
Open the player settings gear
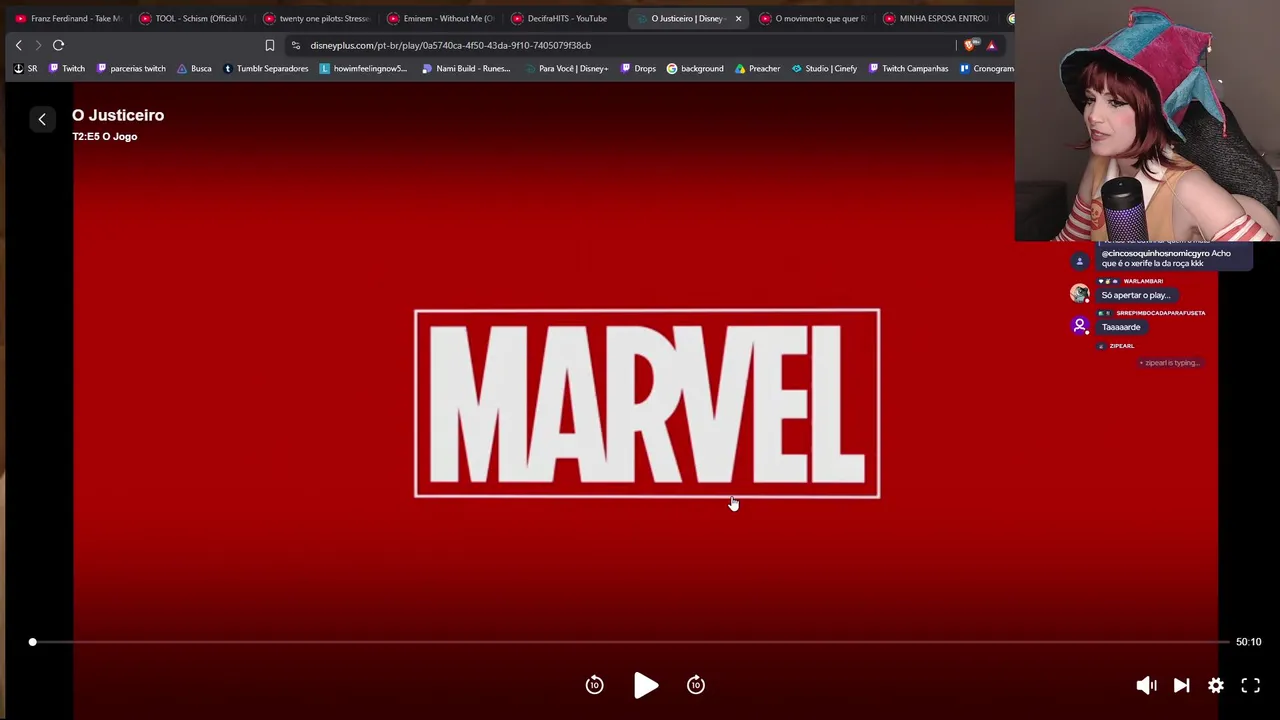tap(1216, 685)
